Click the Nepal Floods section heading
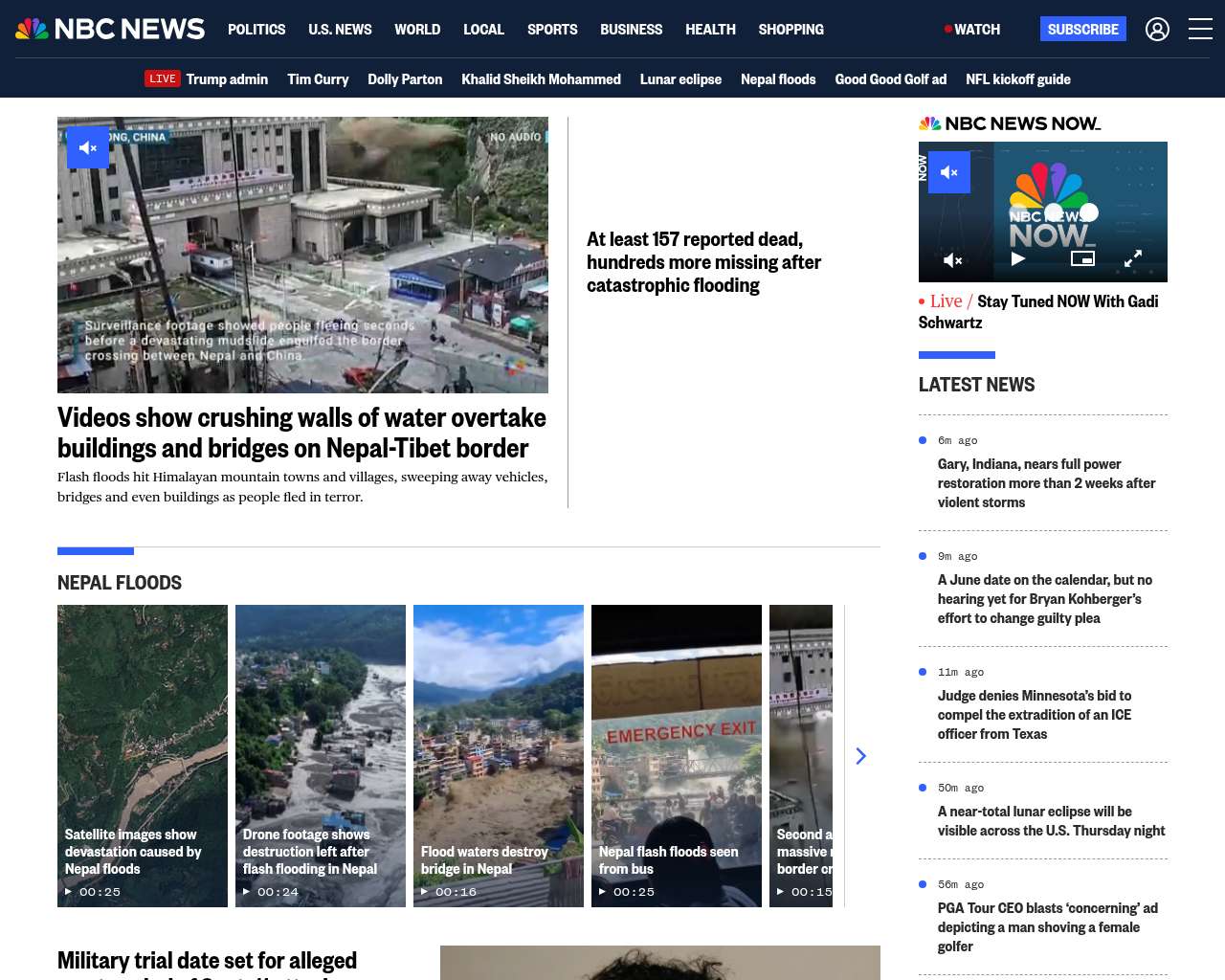 pyautogui.click(x=120, y=583)
